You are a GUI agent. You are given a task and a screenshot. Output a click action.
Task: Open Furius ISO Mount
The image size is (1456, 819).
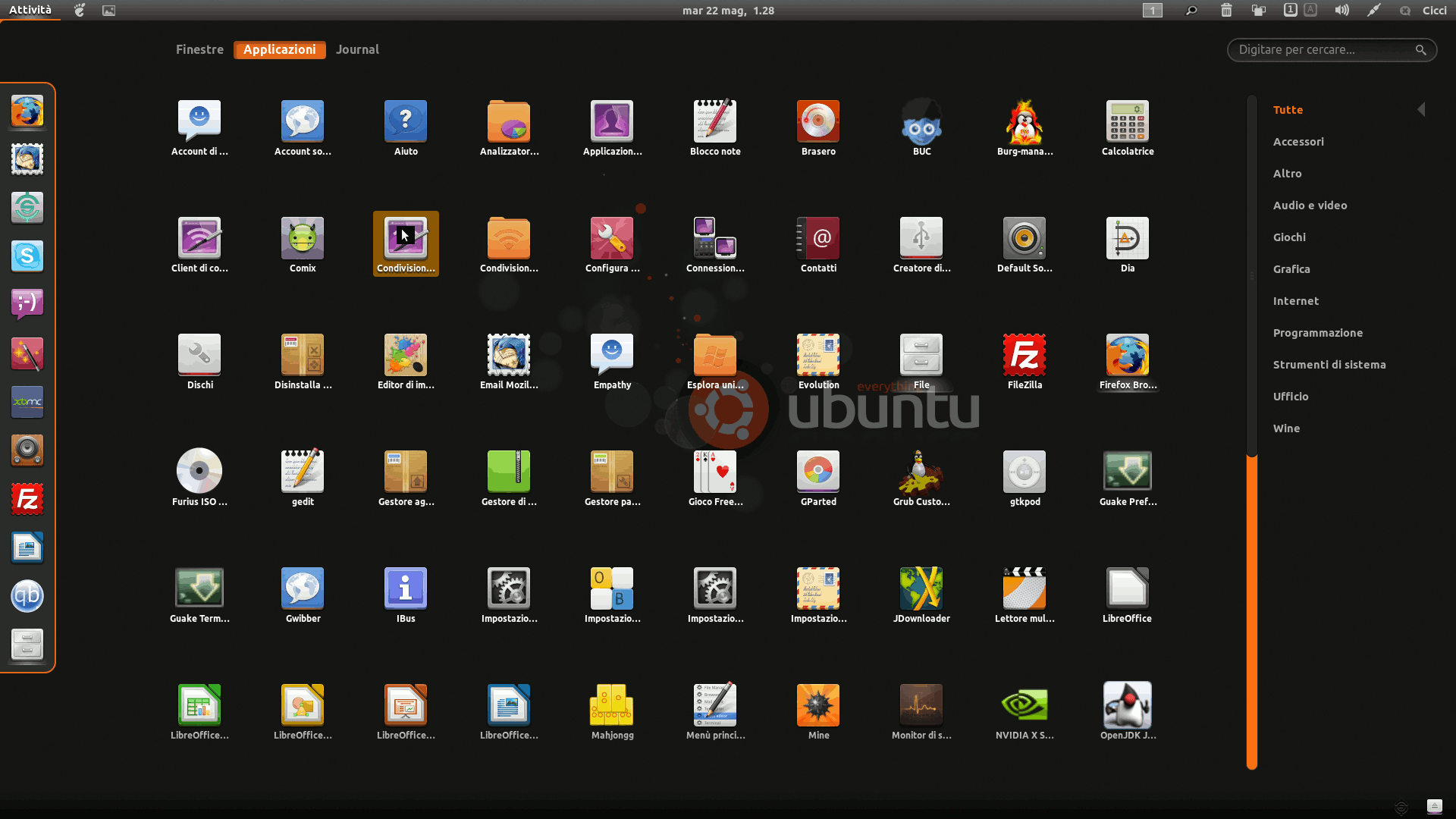pyautogui.click(x=199, y=478)
